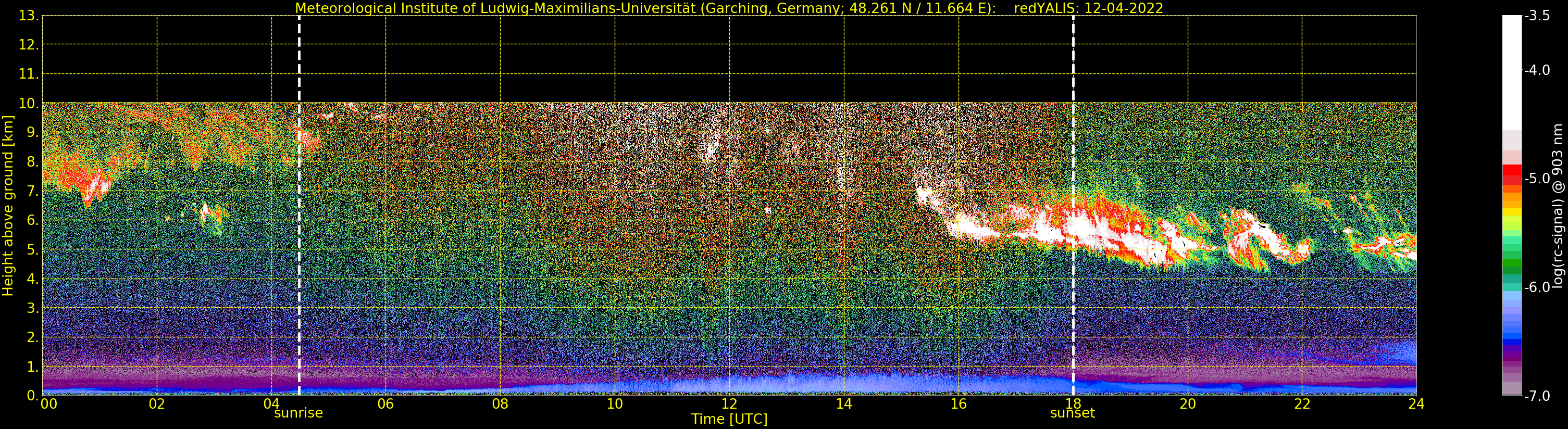Click the '-6.0' colorbar tick label
This screenshot has width=1568, height=429.
point(1537,287)
